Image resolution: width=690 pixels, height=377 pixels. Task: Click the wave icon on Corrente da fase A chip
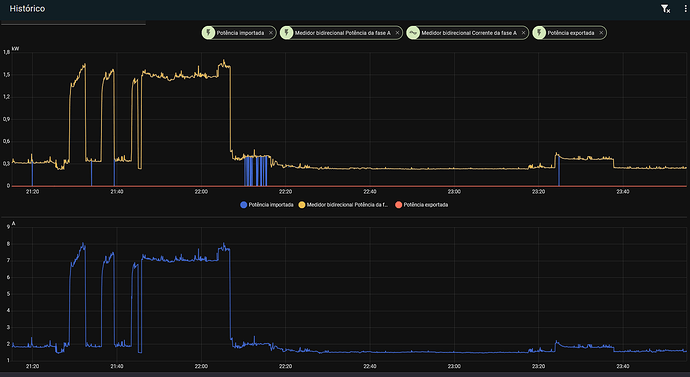point(413,33)
